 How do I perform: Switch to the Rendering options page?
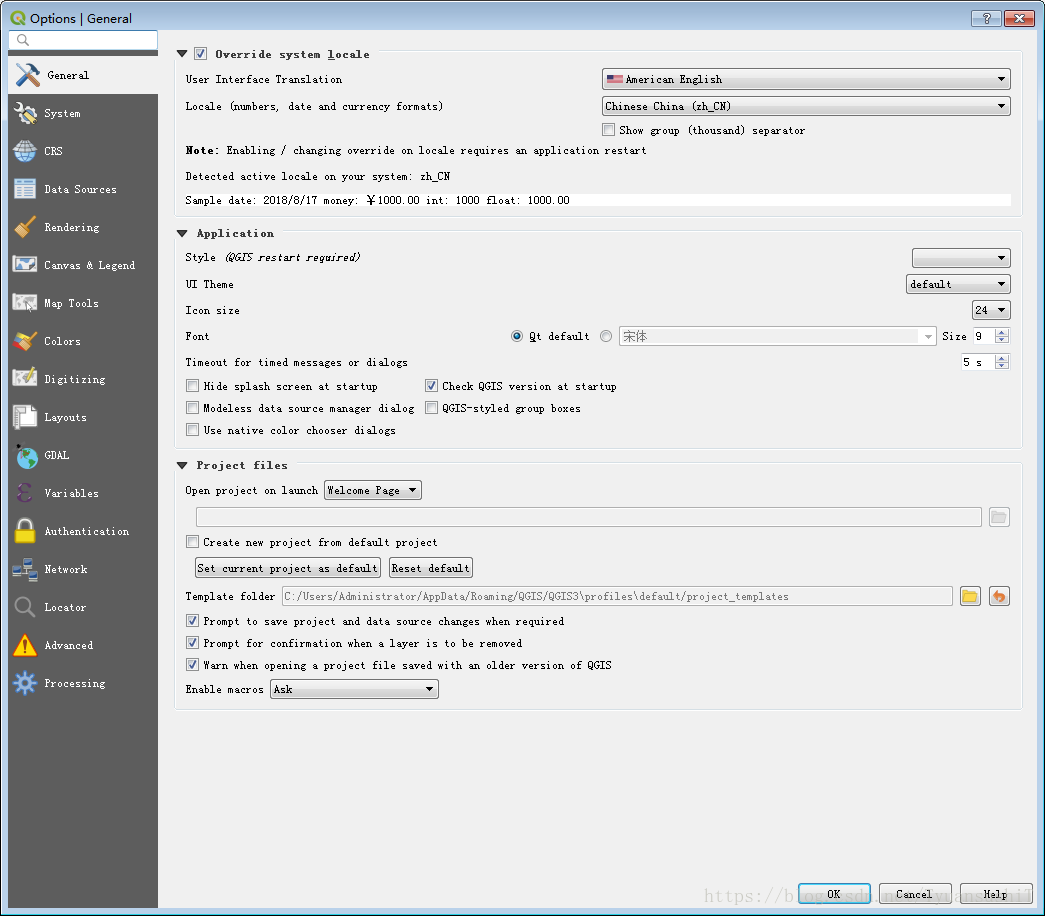(x=83, y=227)
